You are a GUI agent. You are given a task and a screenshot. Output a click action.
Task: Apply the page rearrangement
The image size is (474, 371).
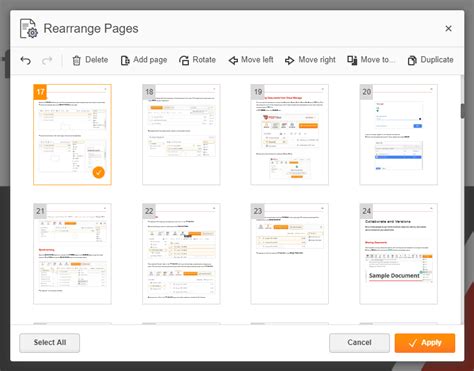click(x=425, y=343)
